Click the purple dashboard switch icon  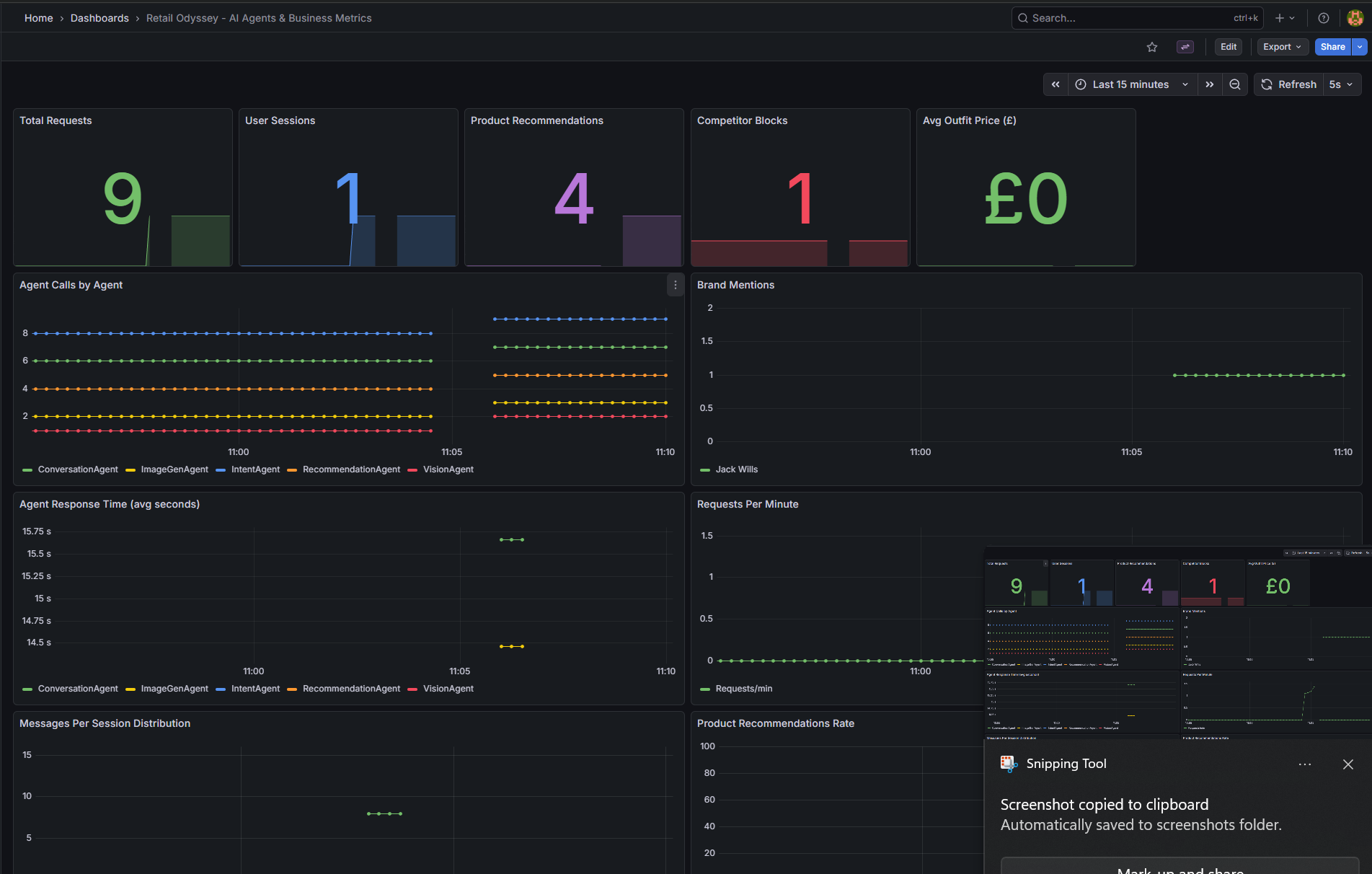[1185, 47]
